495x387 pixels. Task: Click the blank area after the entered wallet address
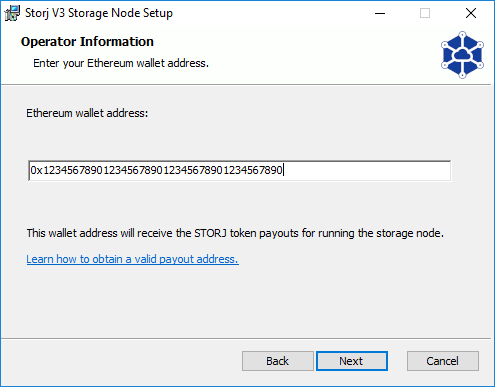click(x=367, y=171)
